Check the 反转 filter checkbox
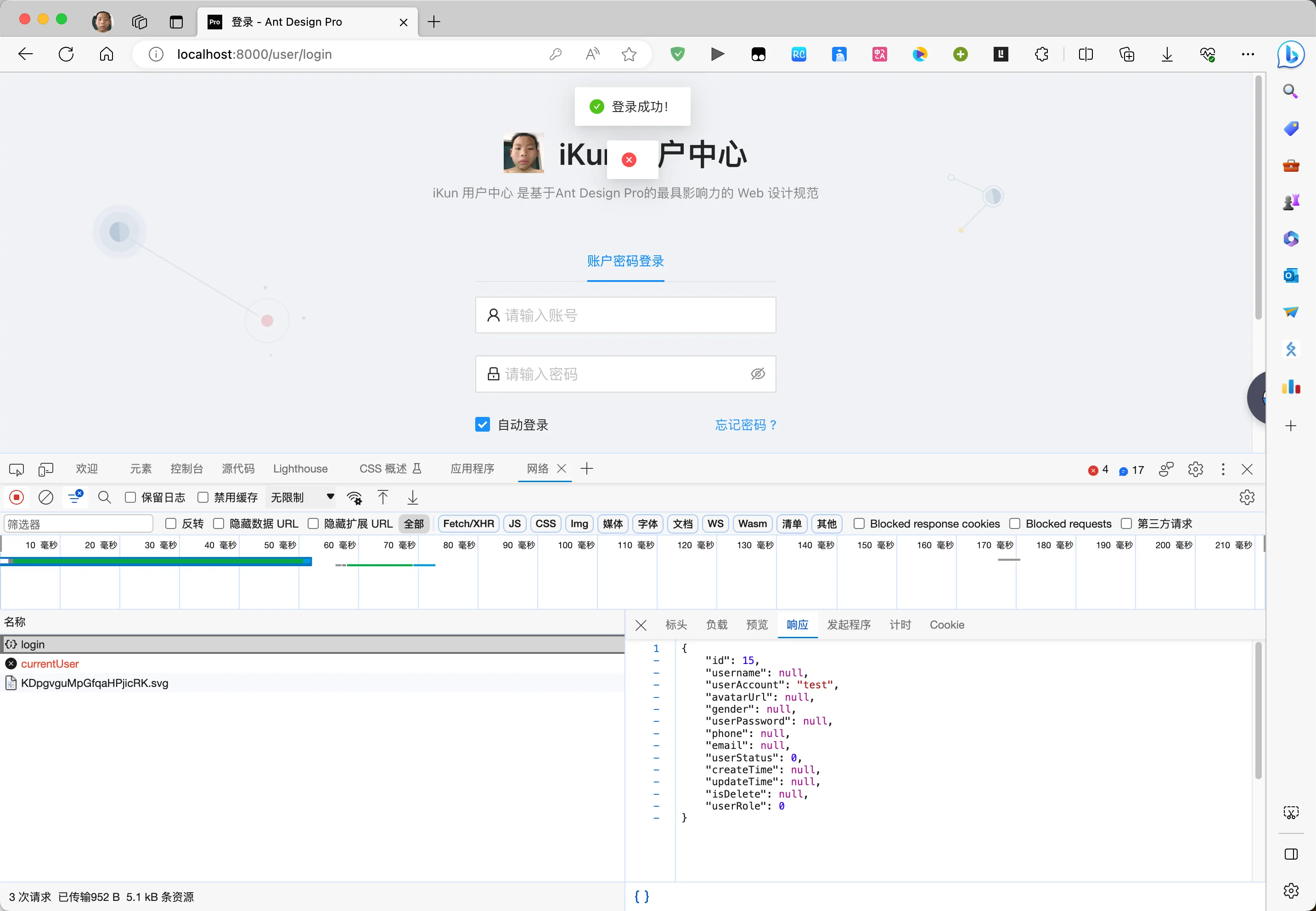The width and height of the screenshot is (1316, 911). coord(171,524)
